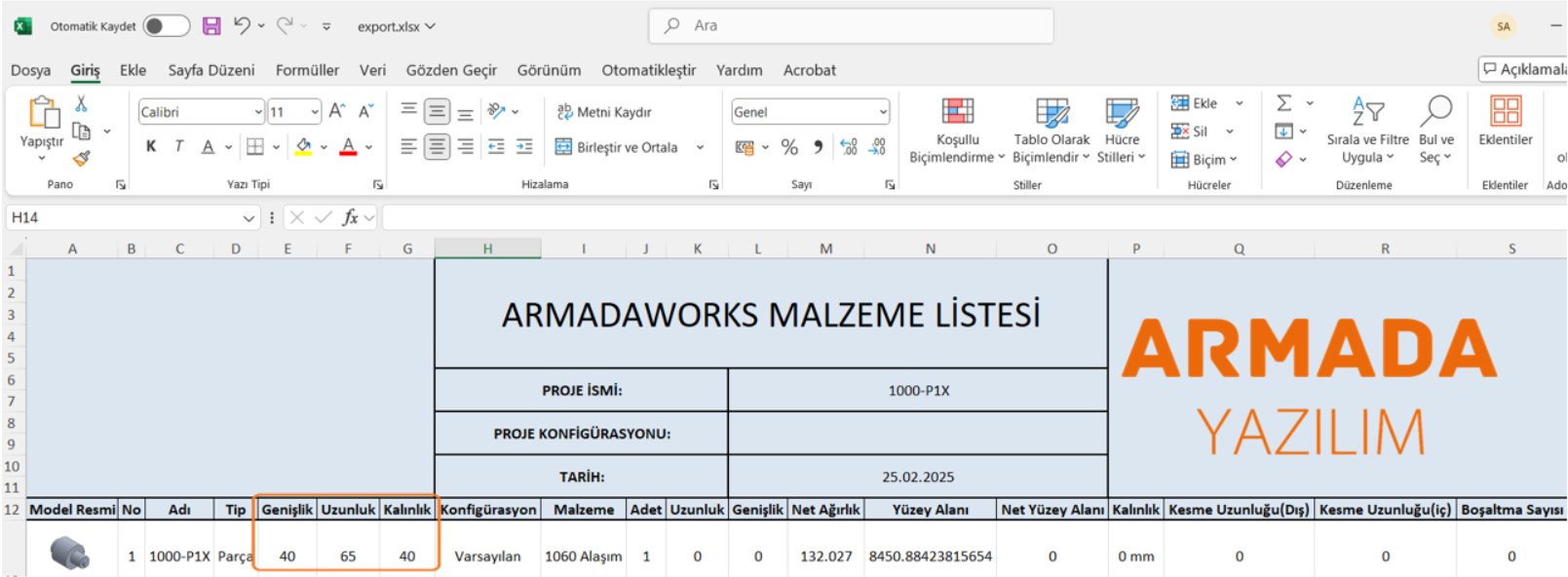Apply percent style with the % icon

click(x=789, y=147)
